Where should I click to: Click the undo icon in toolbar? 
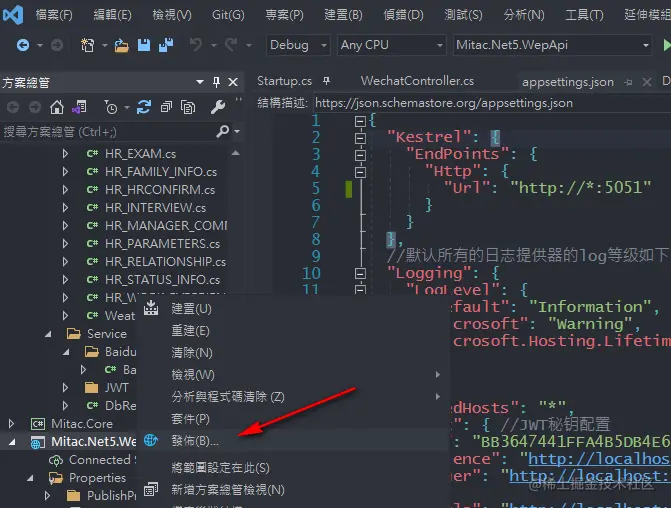[196, 45]
